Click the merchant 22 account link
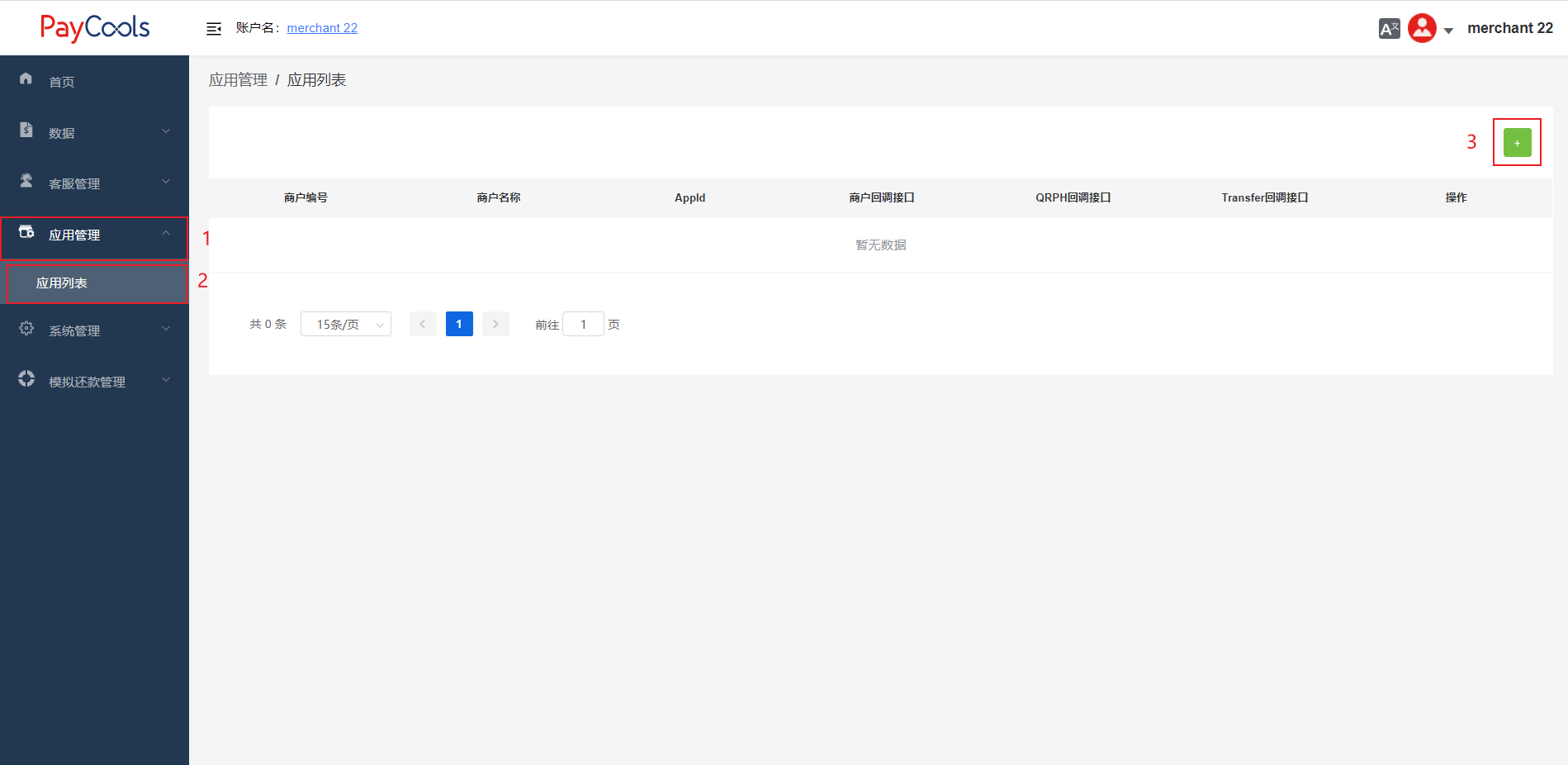Viewport: 1568px width, 765px height. point(322,28)
